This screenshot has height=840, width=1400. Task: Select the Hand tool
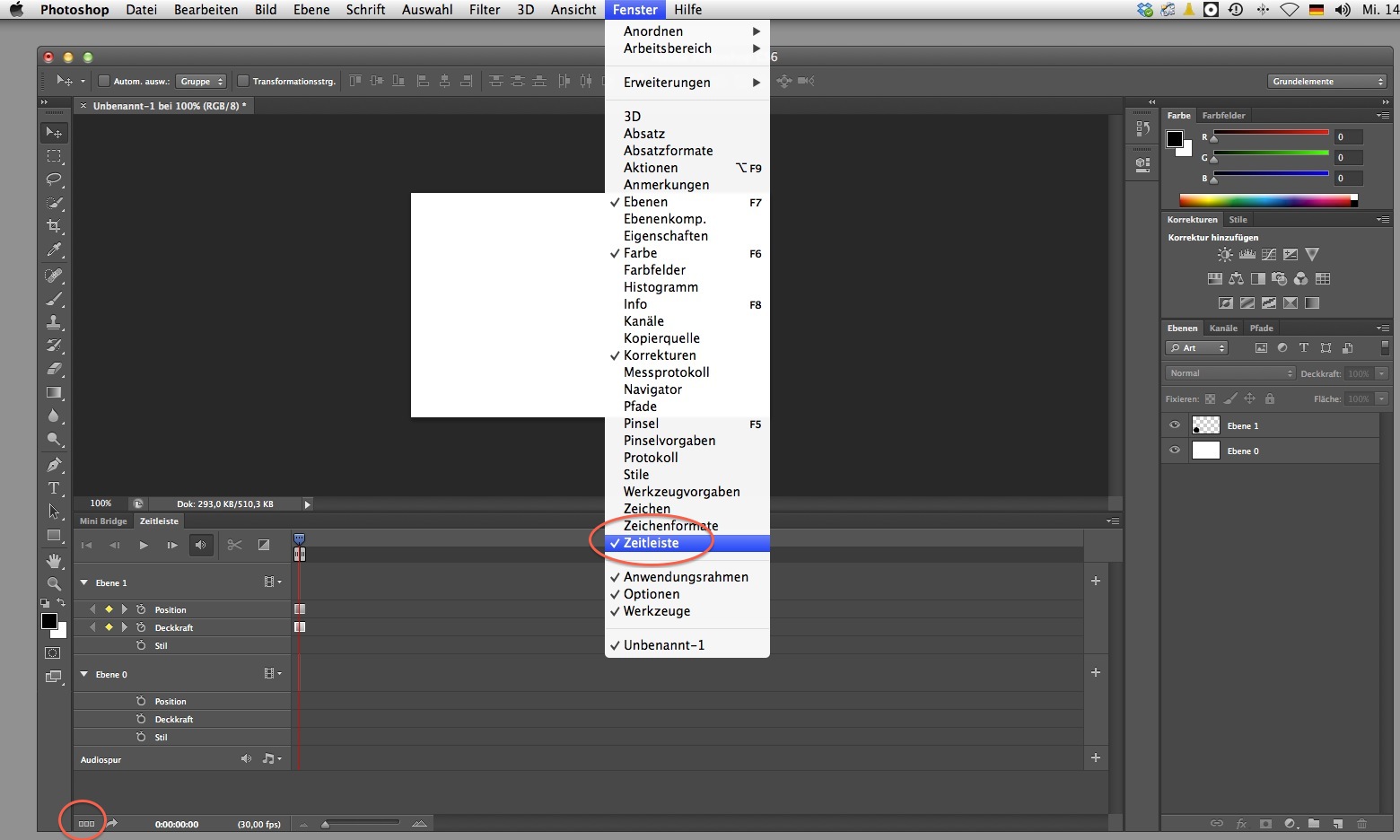coord(54,561)
